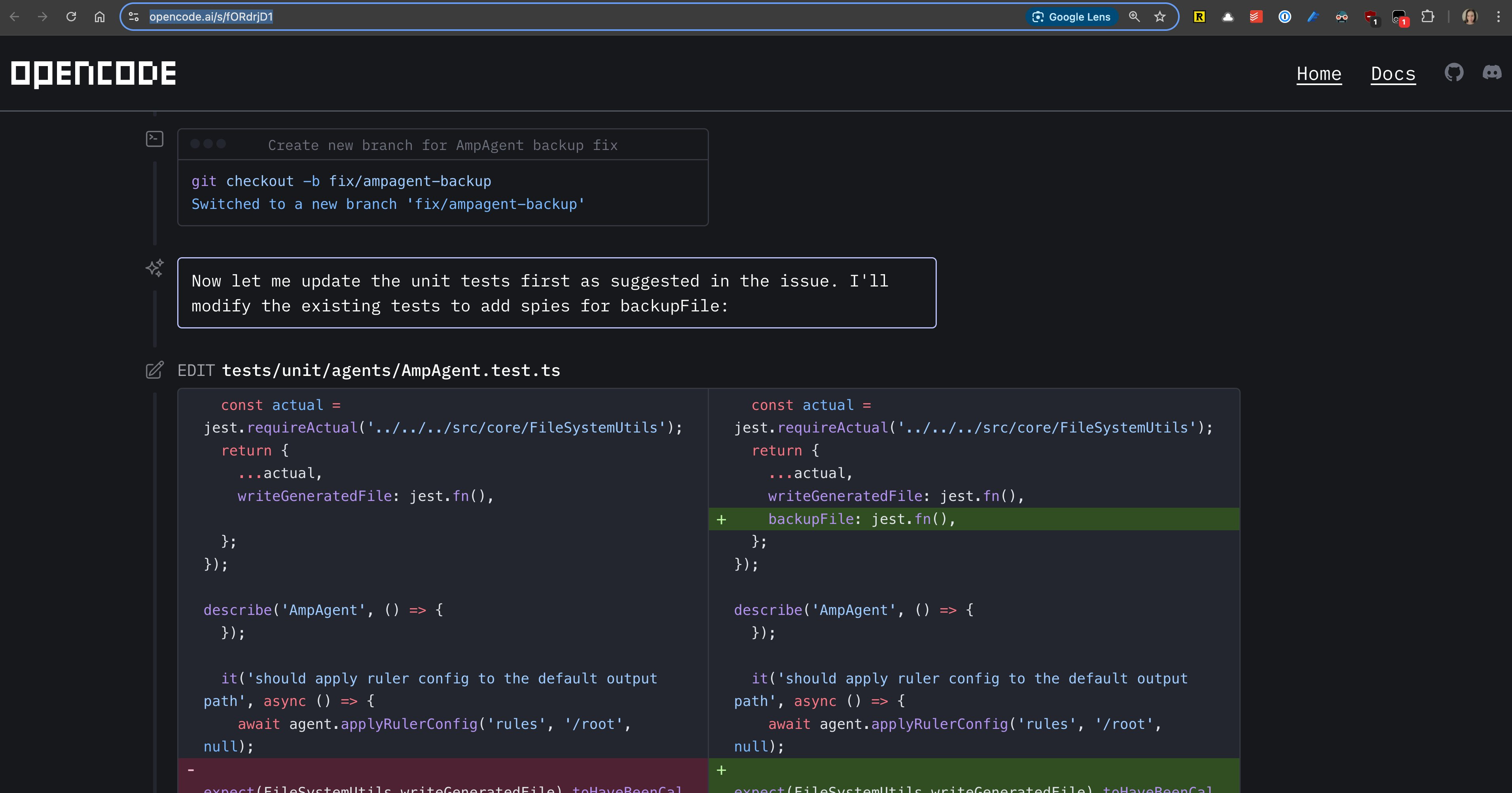Navigate to the Home page
Viewport: 1512px width, 793px height.
tap(1319, 74)
